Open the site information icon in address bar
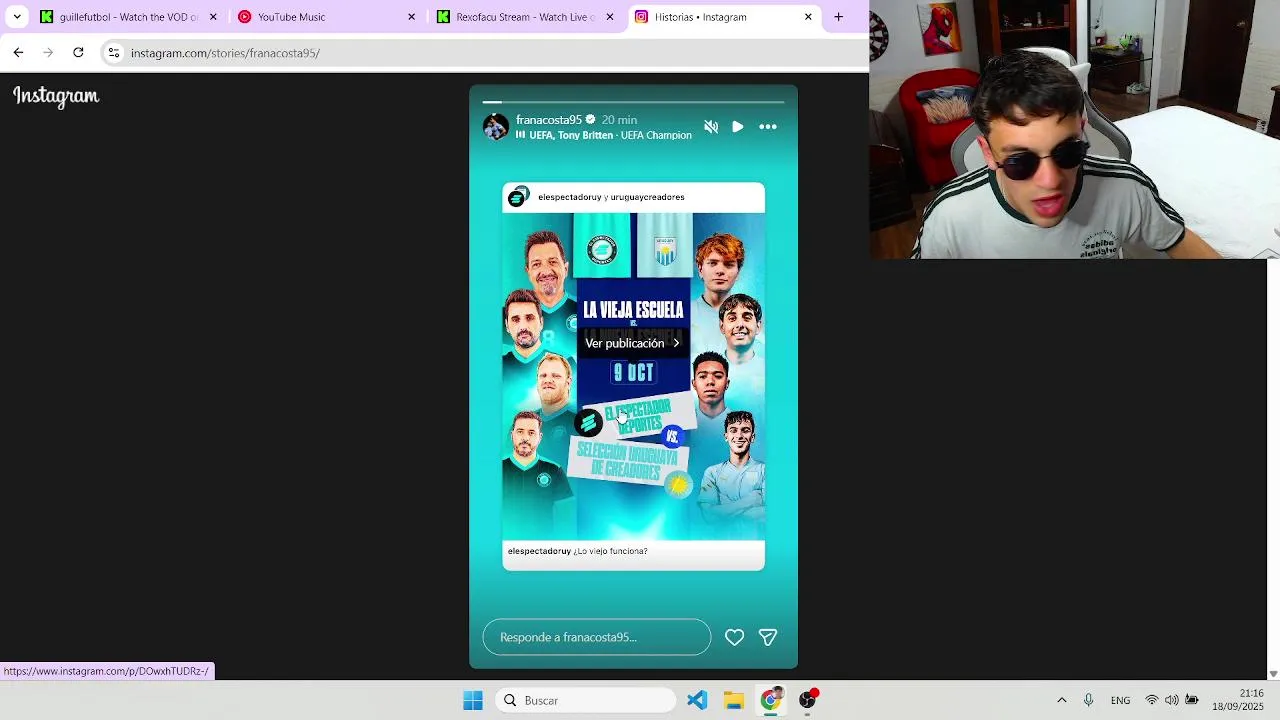Screen dimensions: 1280x720 click(x=114, y=53)
